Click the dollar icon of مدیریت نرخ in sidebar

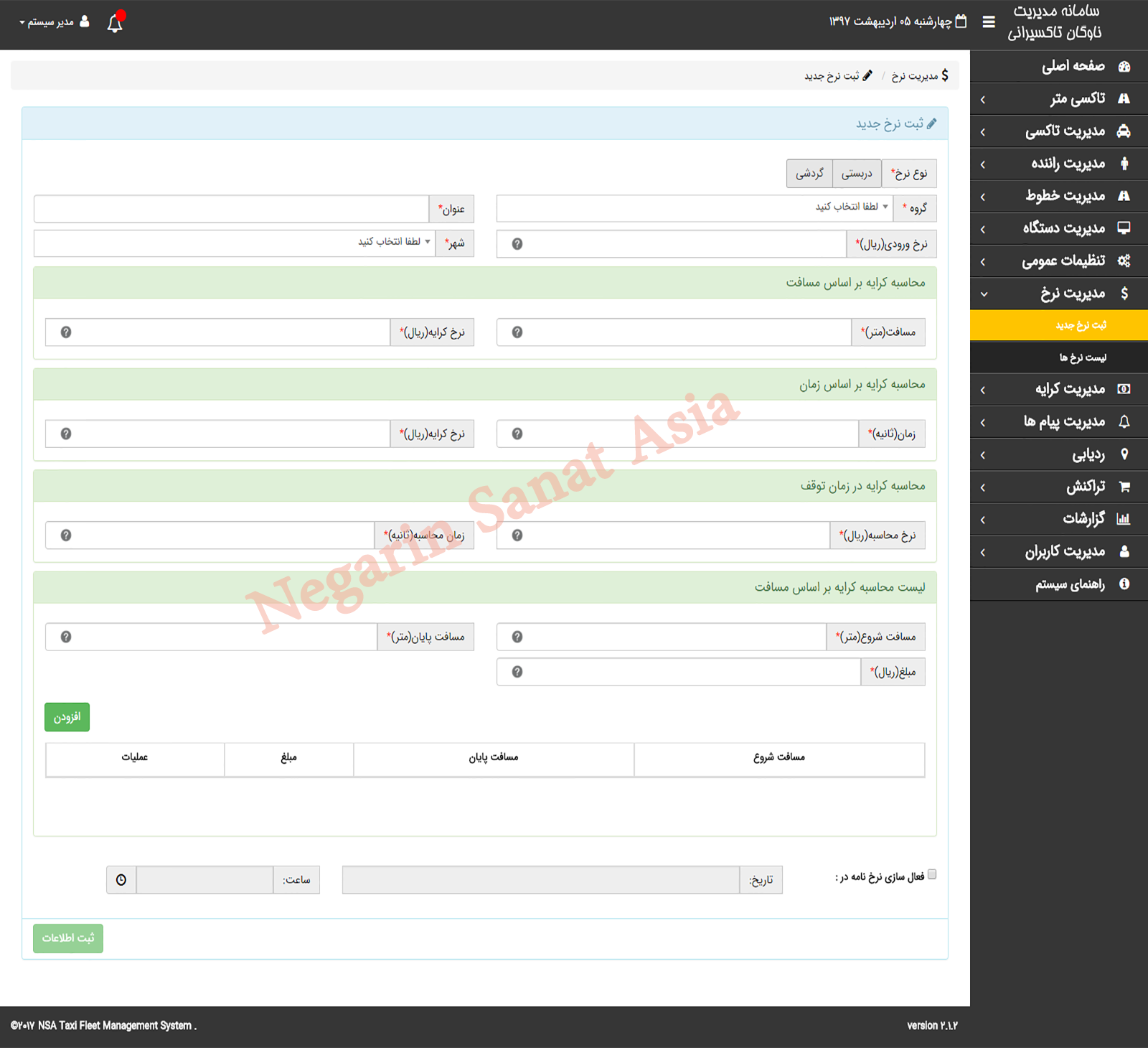coord(1124,294)
